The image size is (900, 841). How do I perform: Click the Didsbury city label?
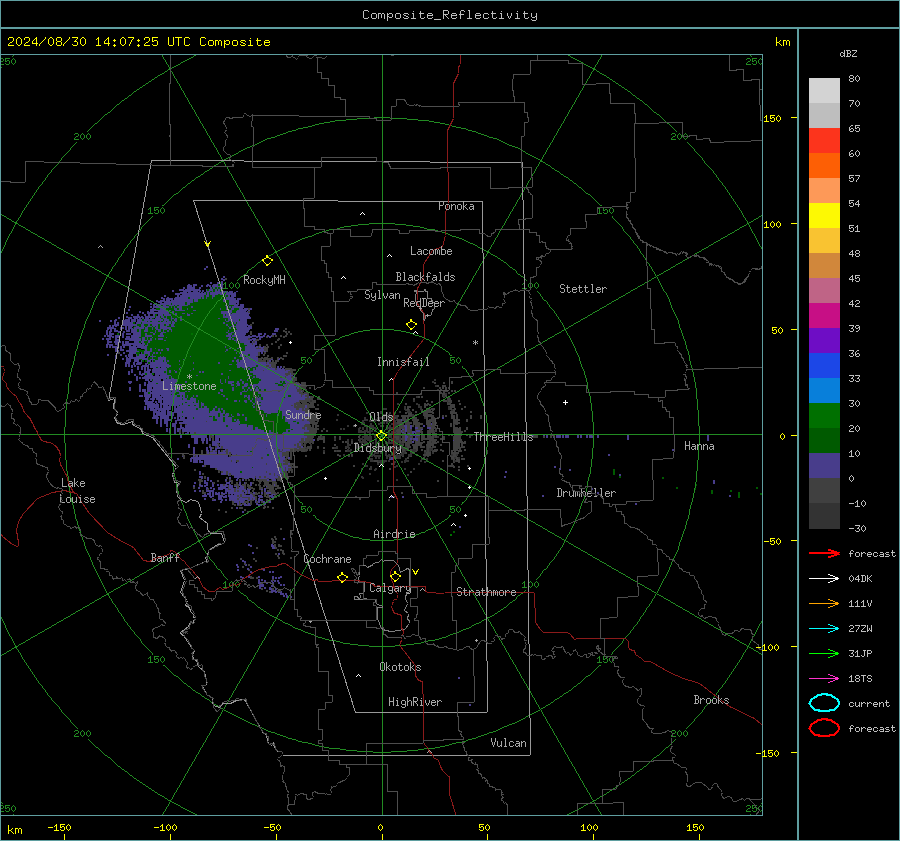point(377,448)
